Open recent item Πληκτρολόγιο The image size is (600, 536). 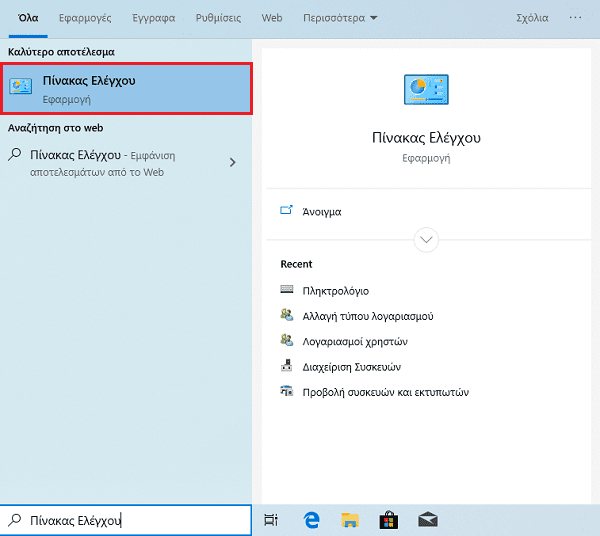pyautogui.click(x=336, y=291)
